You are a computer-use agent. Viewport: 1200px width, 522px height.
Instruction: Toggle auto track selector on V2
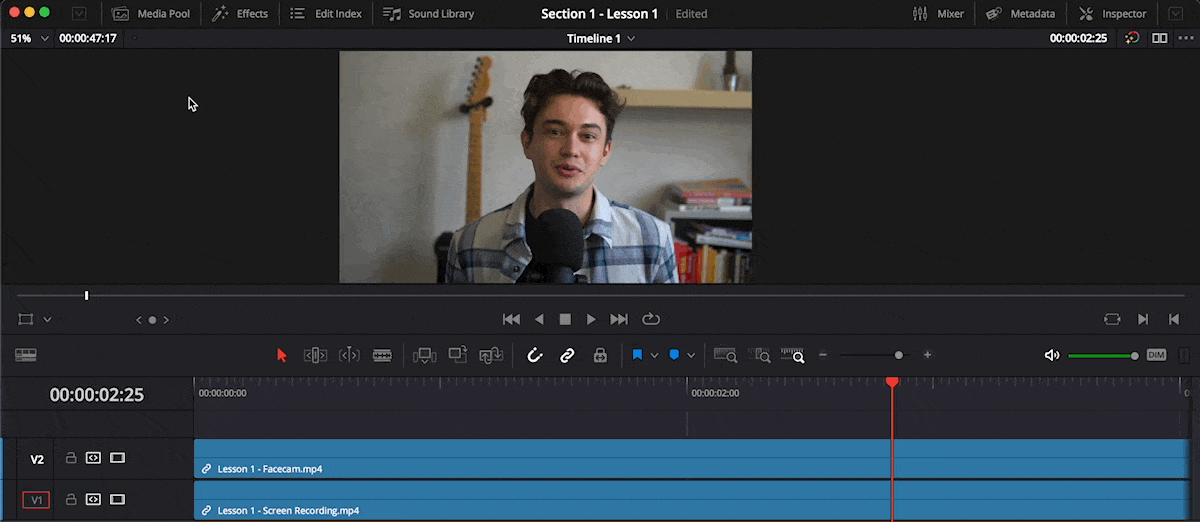point(93,458)
